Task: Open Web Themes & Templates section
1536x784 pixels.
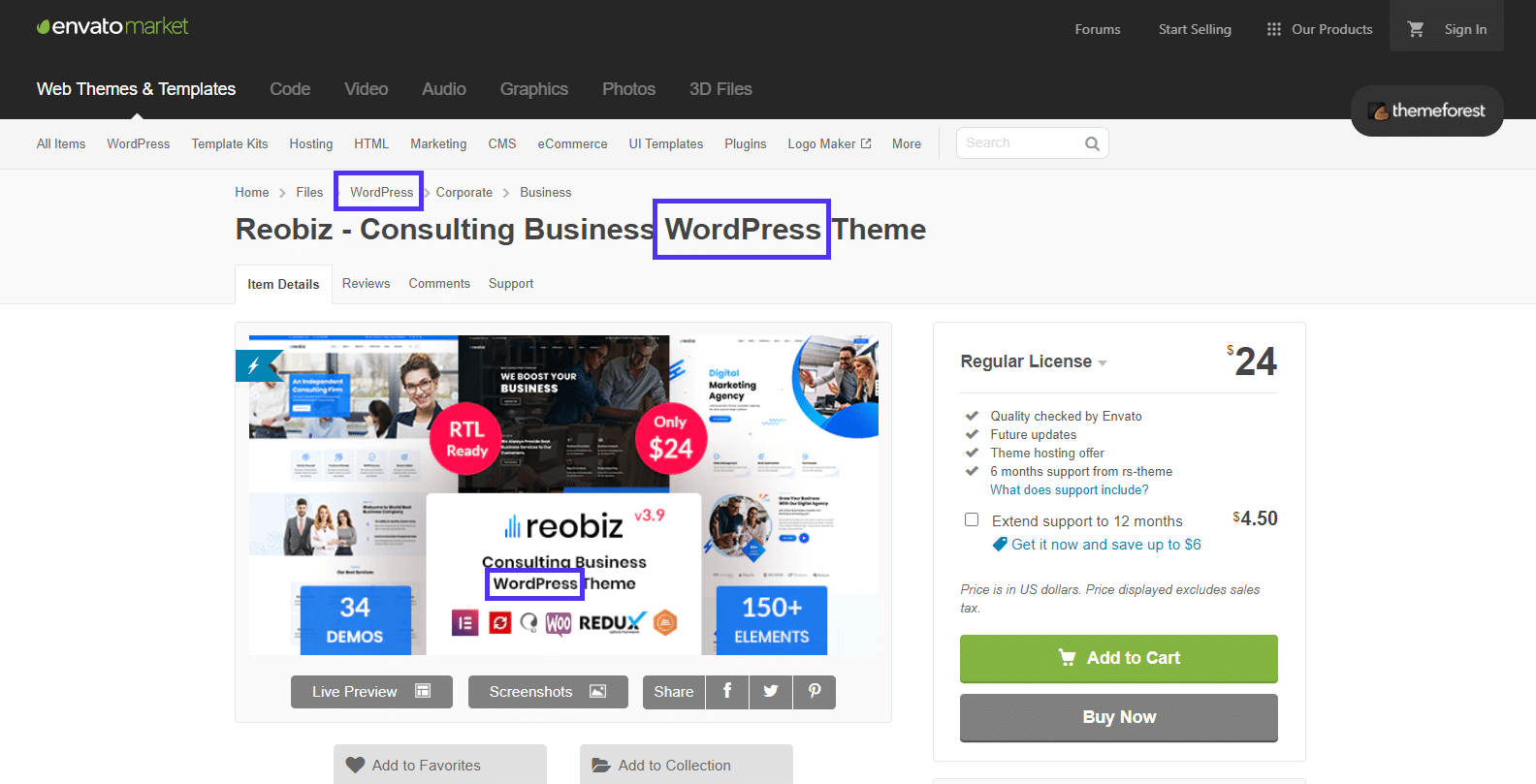Action: pyautogui.click(x=136, y=89)
